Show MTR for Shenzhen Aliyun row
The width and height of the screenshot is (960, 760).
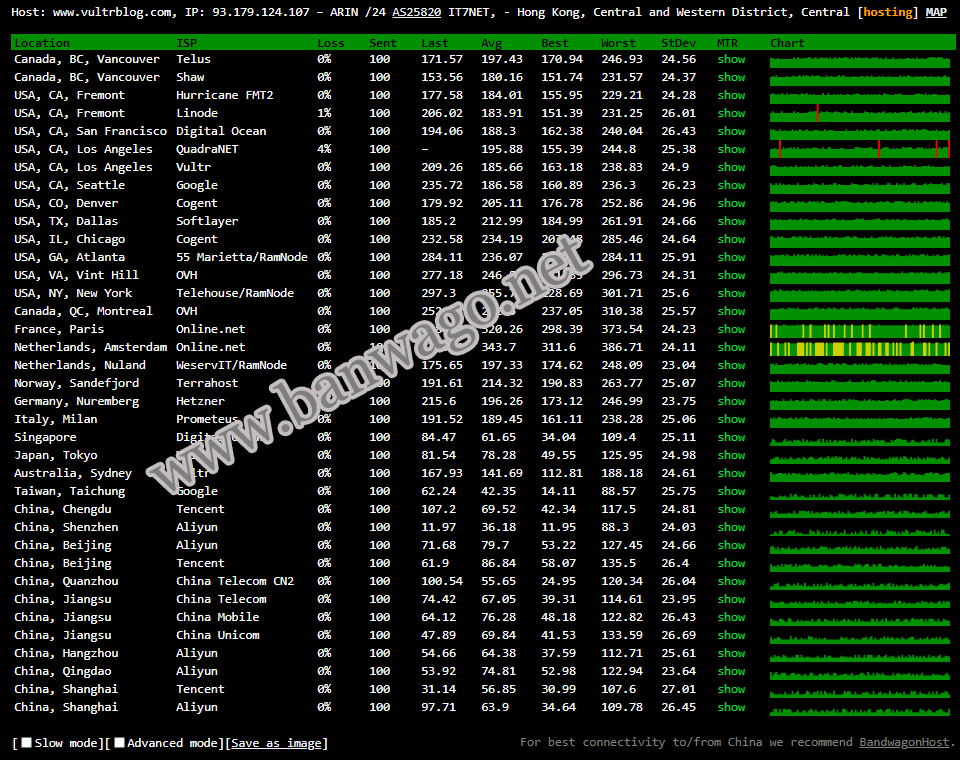pyautogui.click(x=731, y=527)
